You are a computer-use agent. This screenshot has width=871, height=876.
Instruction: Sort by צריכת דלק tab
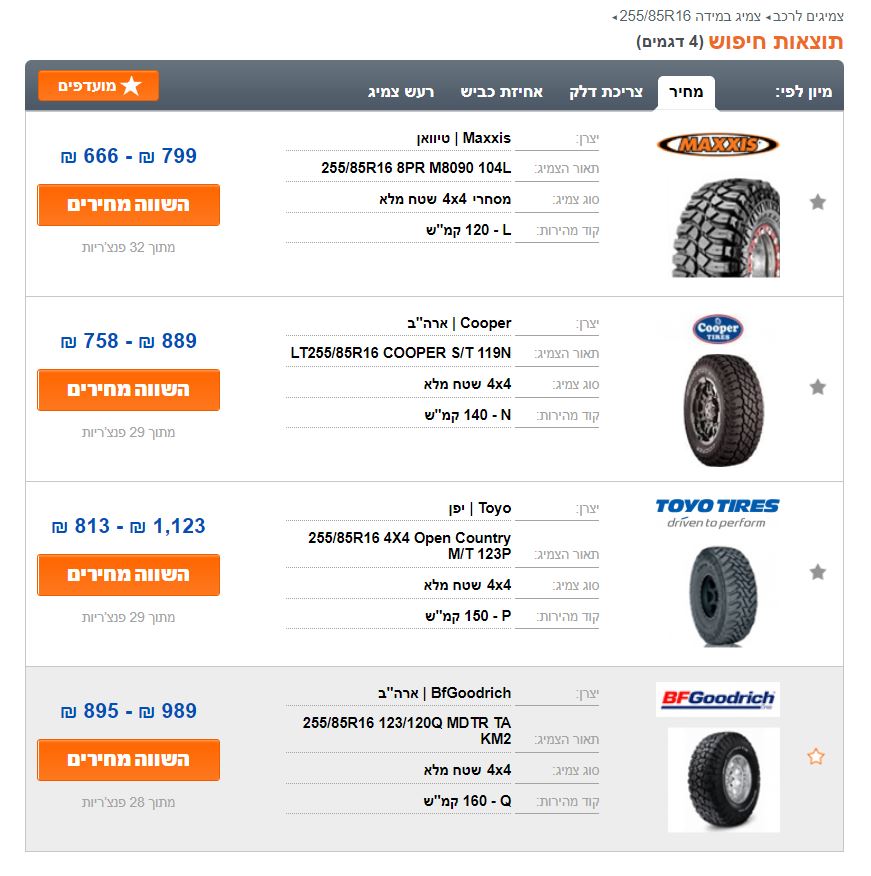tap(606, 92)
